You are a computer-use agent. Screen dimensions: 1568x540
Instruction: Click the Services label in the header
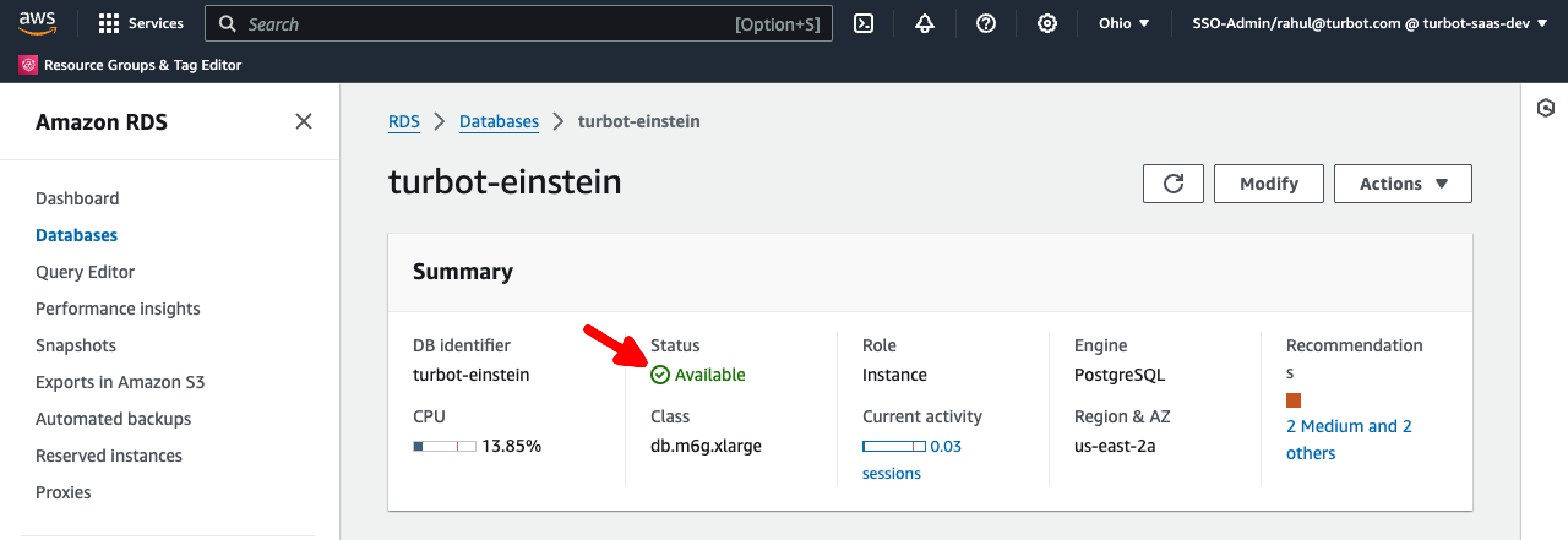[156, 23]
